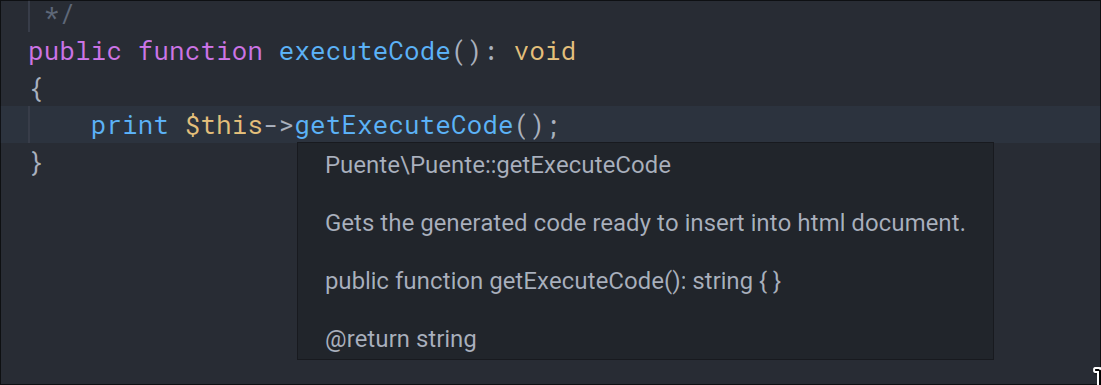Click the 'function' keyword in code editor

201,52
